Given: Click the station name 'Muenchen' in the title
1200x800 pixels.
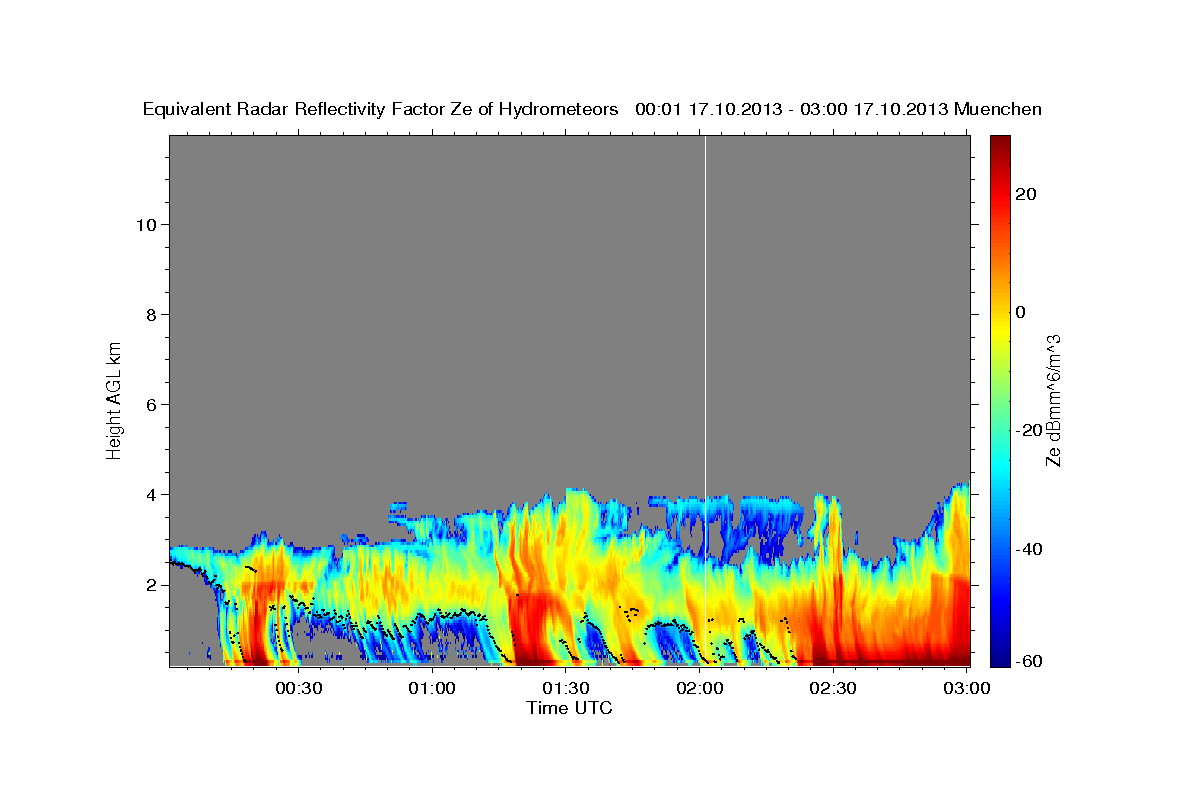Looking at the screenshot, I should click(x=998, y=109).
